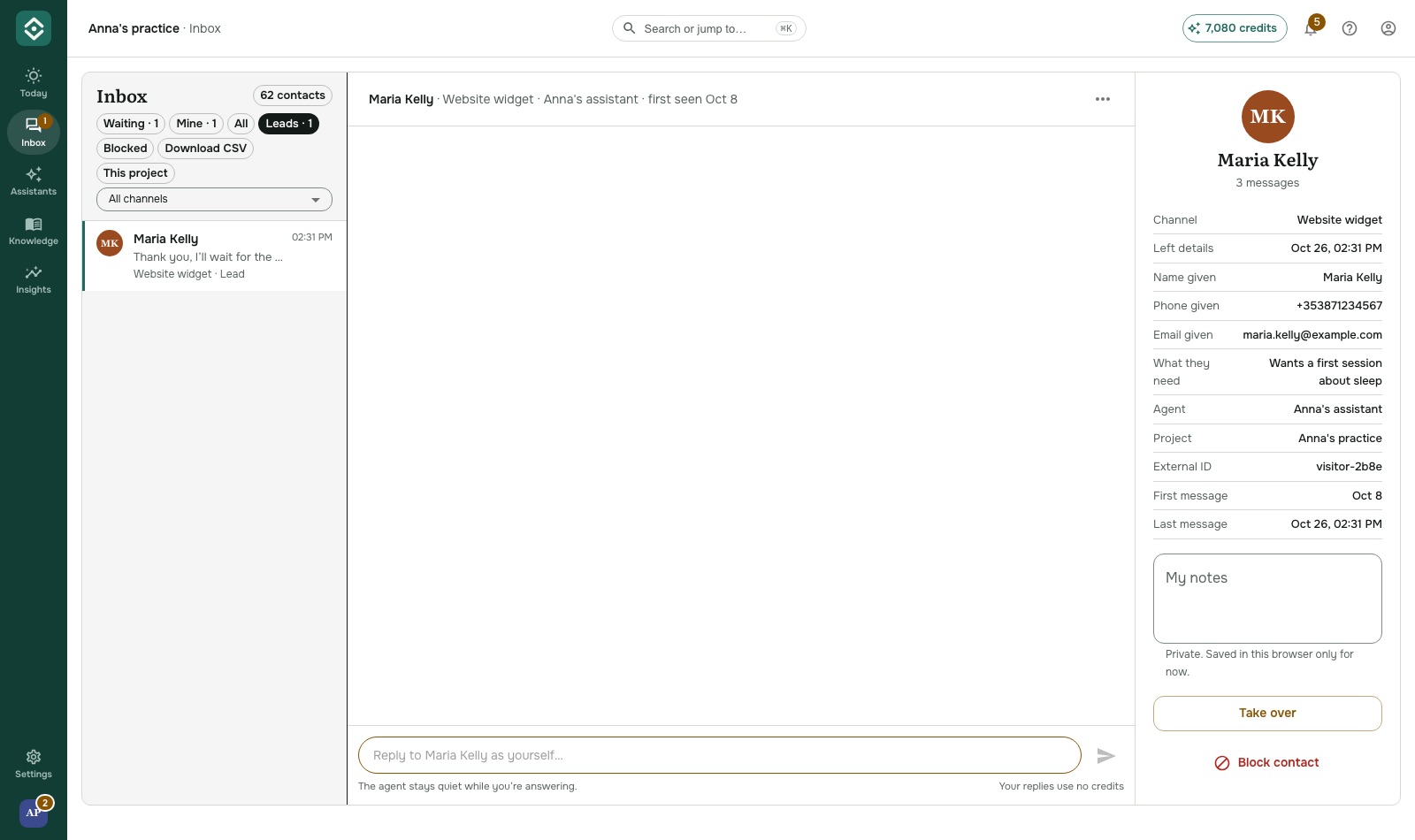
Task: Click the AP user avatar in the sidebar
Action: 34,812
